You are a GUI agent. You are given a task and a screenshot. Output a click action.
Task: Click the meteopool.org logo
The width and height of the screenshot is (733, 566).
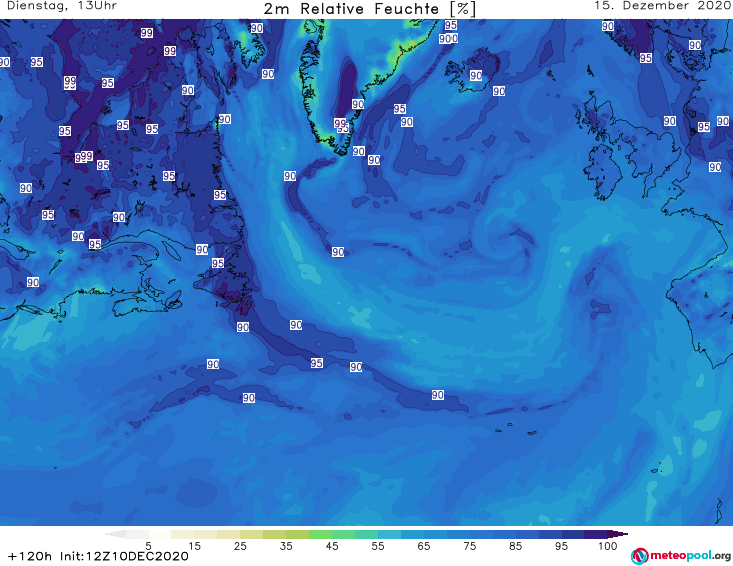tap(681, 556)
